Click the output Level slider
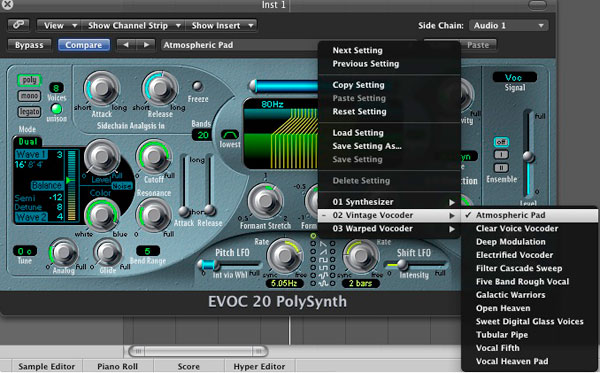This screenshot has width=600, height=373. click(528, 153)
